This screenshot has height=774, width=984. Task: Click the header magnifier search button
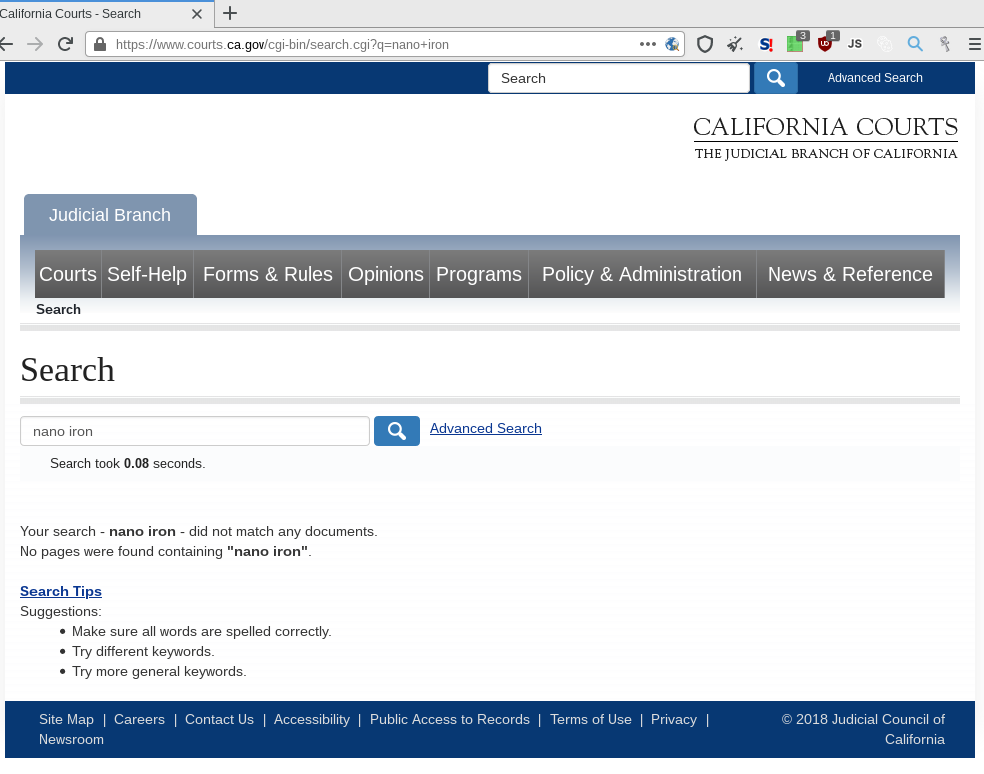pyautogui.click(x=776, y=78)
